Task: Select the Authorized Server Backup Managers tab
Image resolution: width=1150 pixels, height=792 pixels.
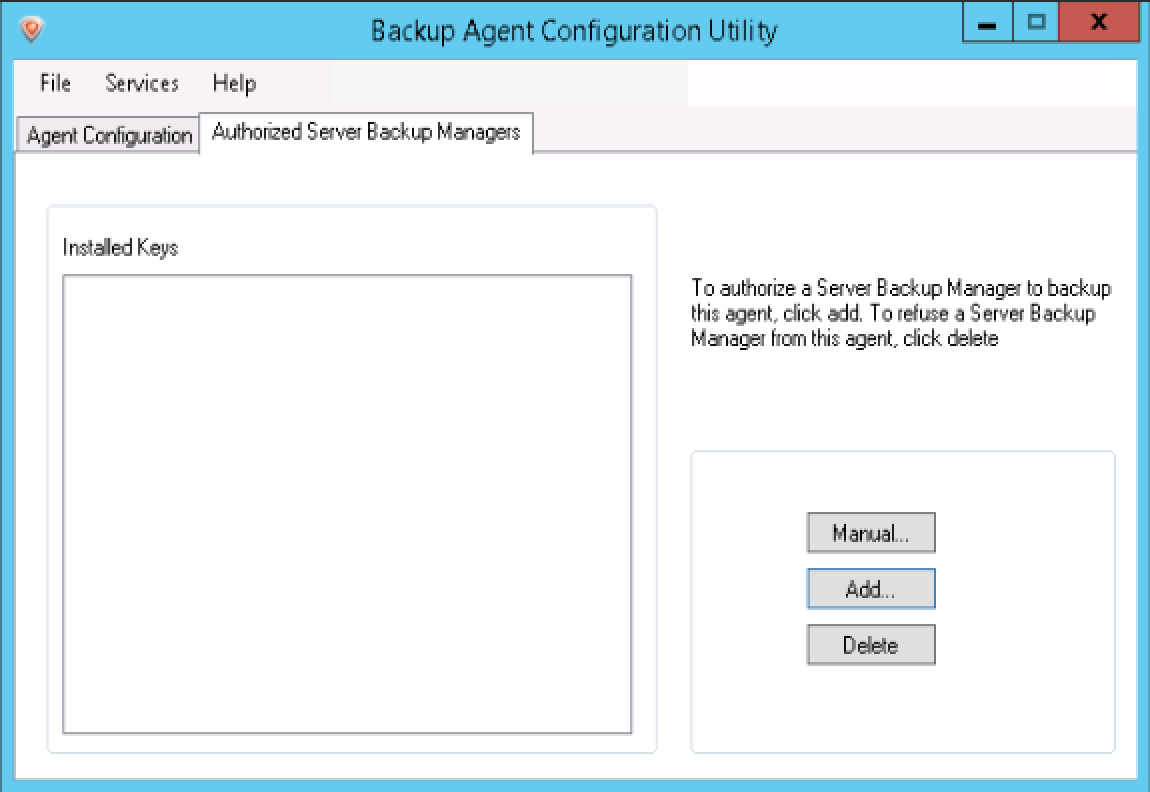Action: [366, 132]
